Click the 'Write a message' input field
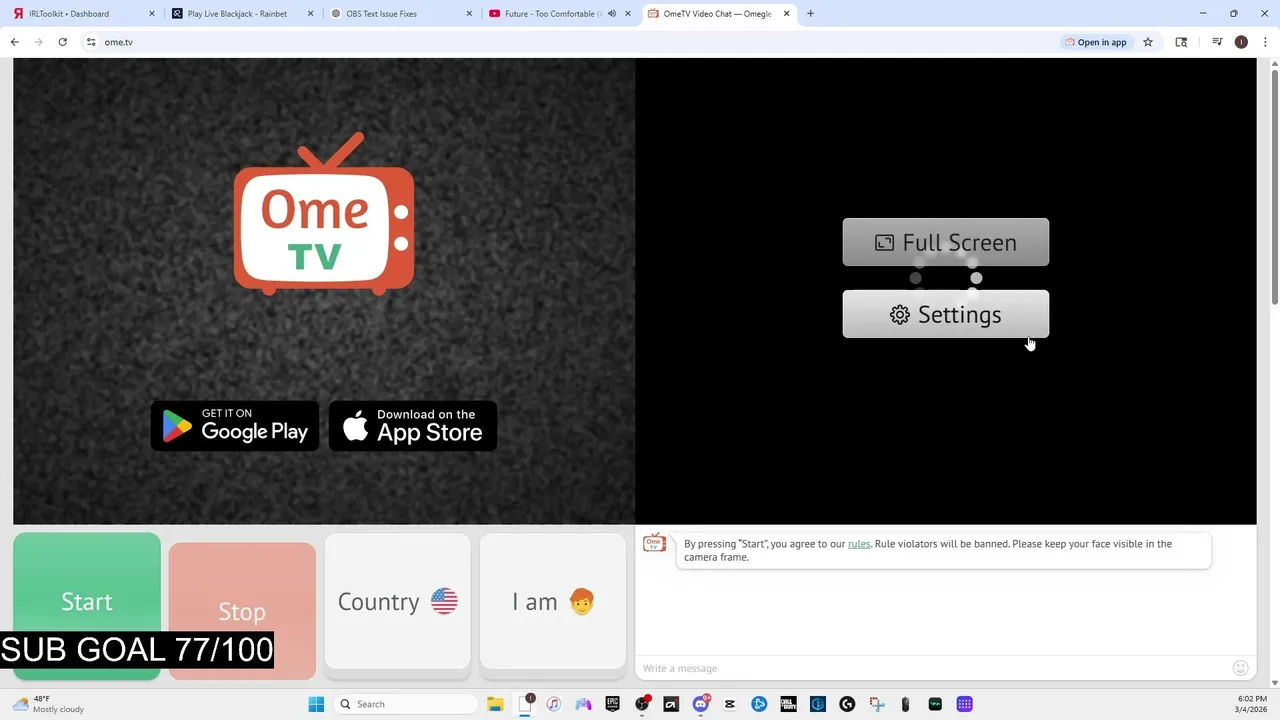Viewport: 1280px width, 720px height. click(935, 668)
